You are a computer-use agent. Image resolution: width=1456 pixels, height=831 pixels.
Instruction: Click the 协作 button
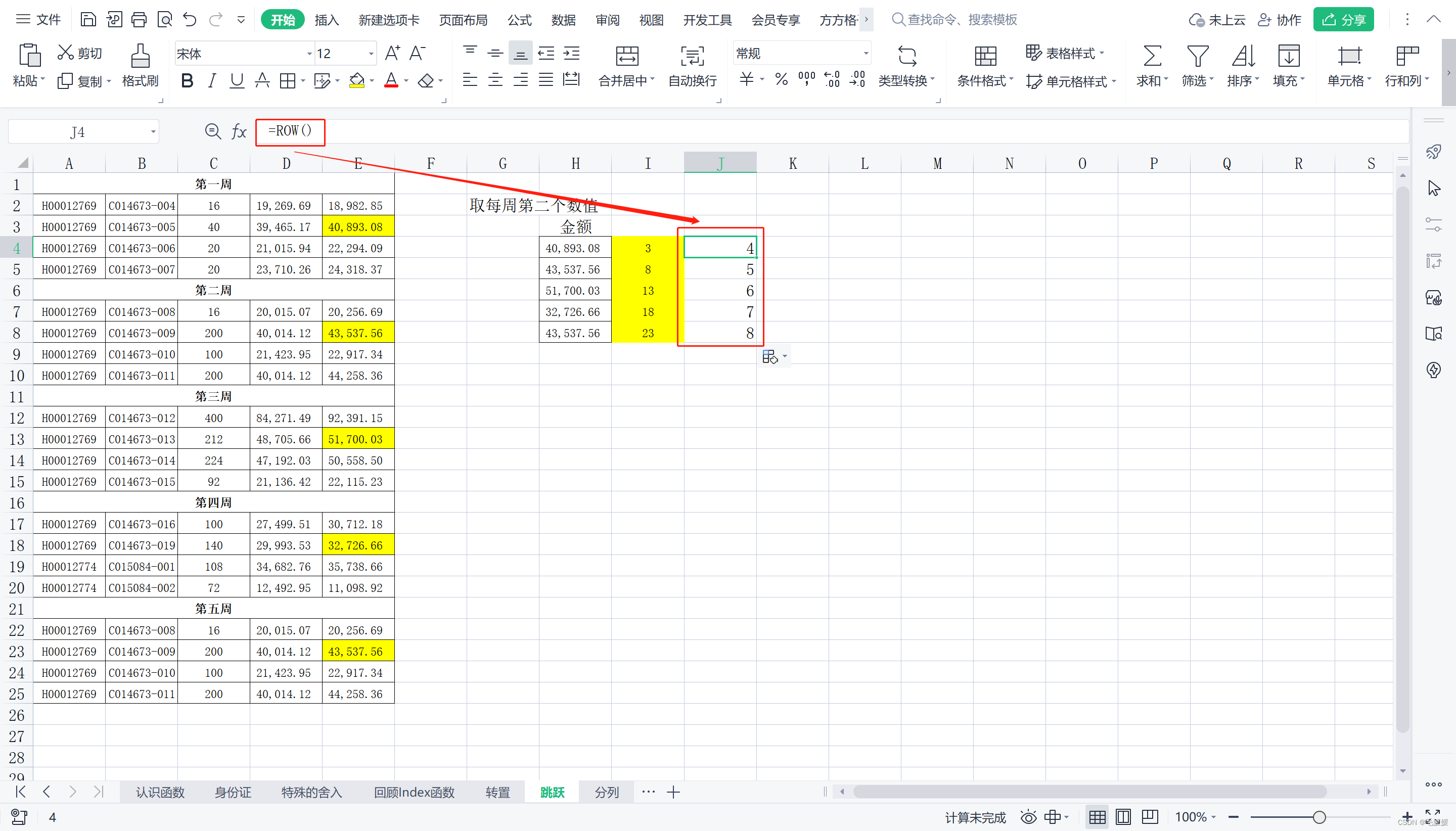click(1280, 20)
